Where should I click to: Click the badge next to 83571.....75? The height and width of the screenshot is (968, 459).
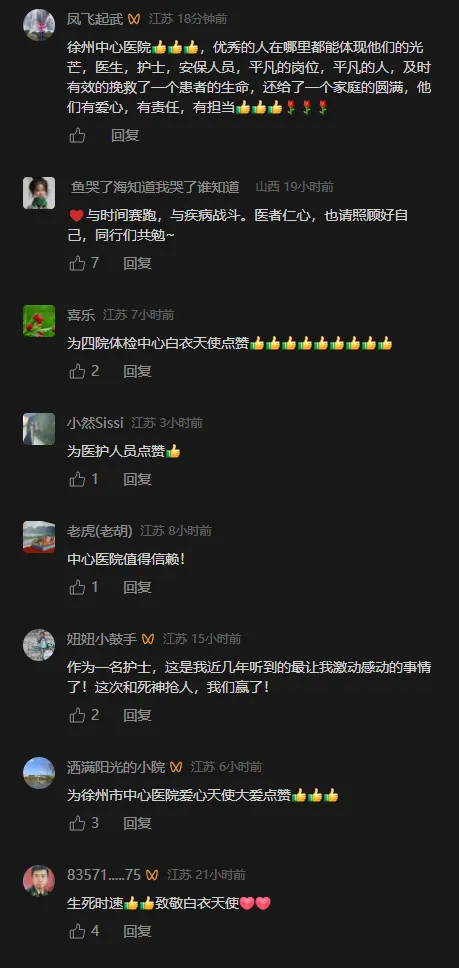click(x=152, y=875)
